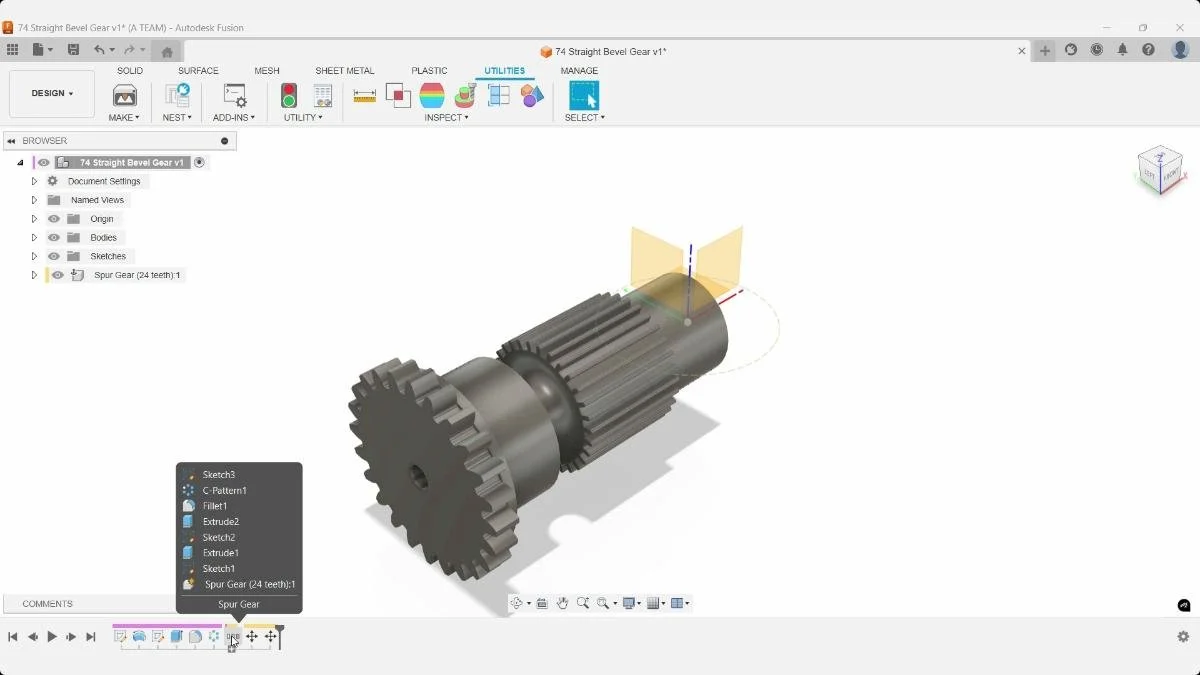Toggle visibility of the Origin folder
The image size is (1200, 675).
click(54, 219)
